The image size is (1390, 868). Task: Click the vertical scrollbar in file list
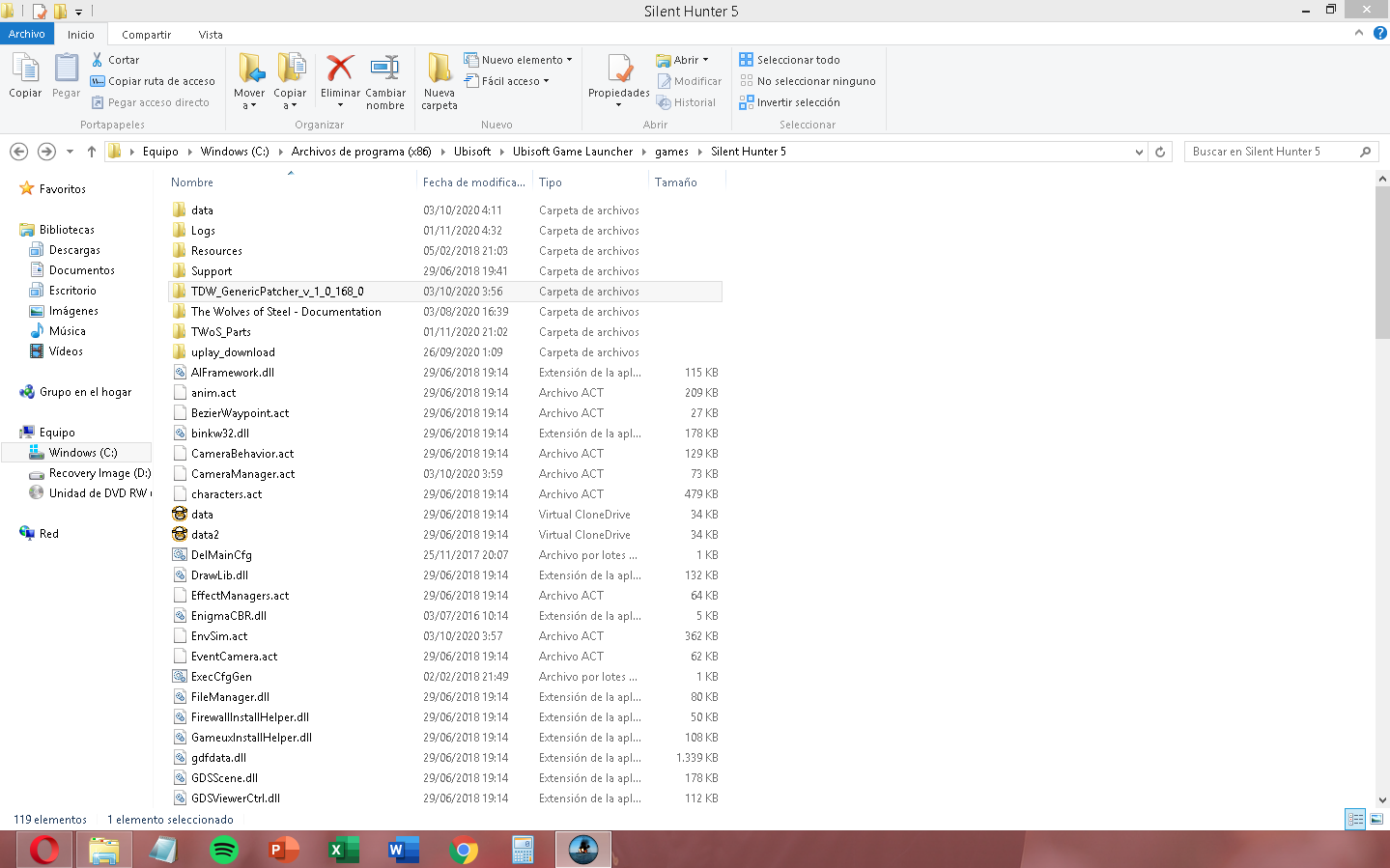tap(1382, 263)
